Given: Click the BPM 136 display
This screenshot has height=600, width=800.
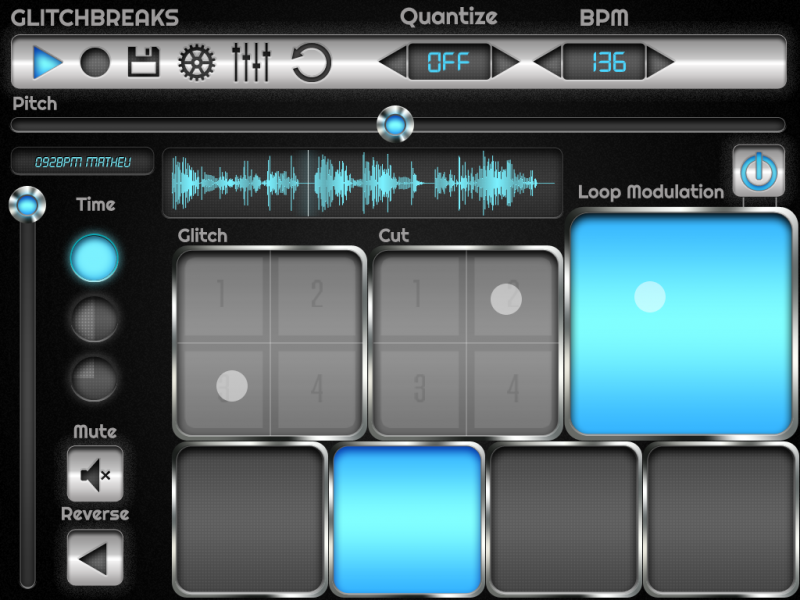Looking at the screenshot, I should [x=604, y=62].
